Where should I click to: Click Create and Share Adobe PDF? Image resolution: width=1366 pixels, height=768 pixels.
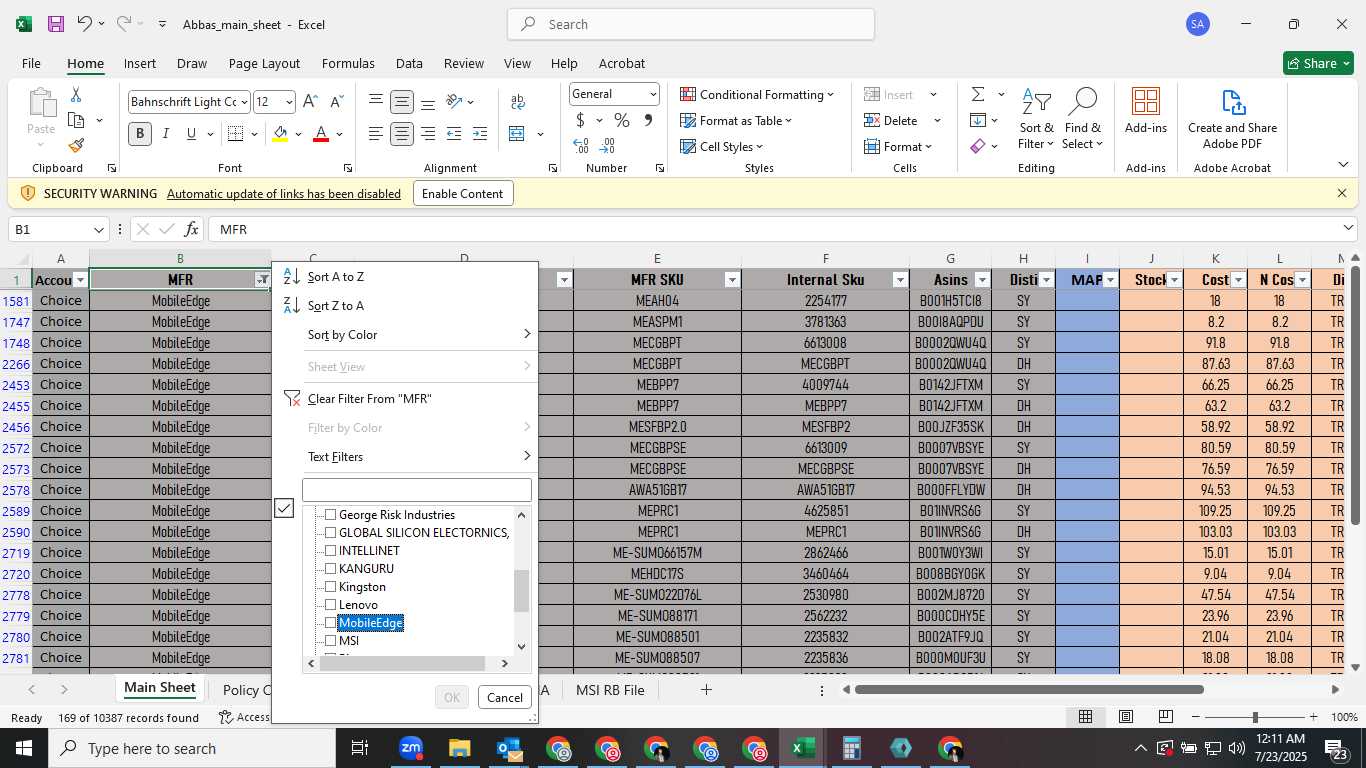point(1232,119)
